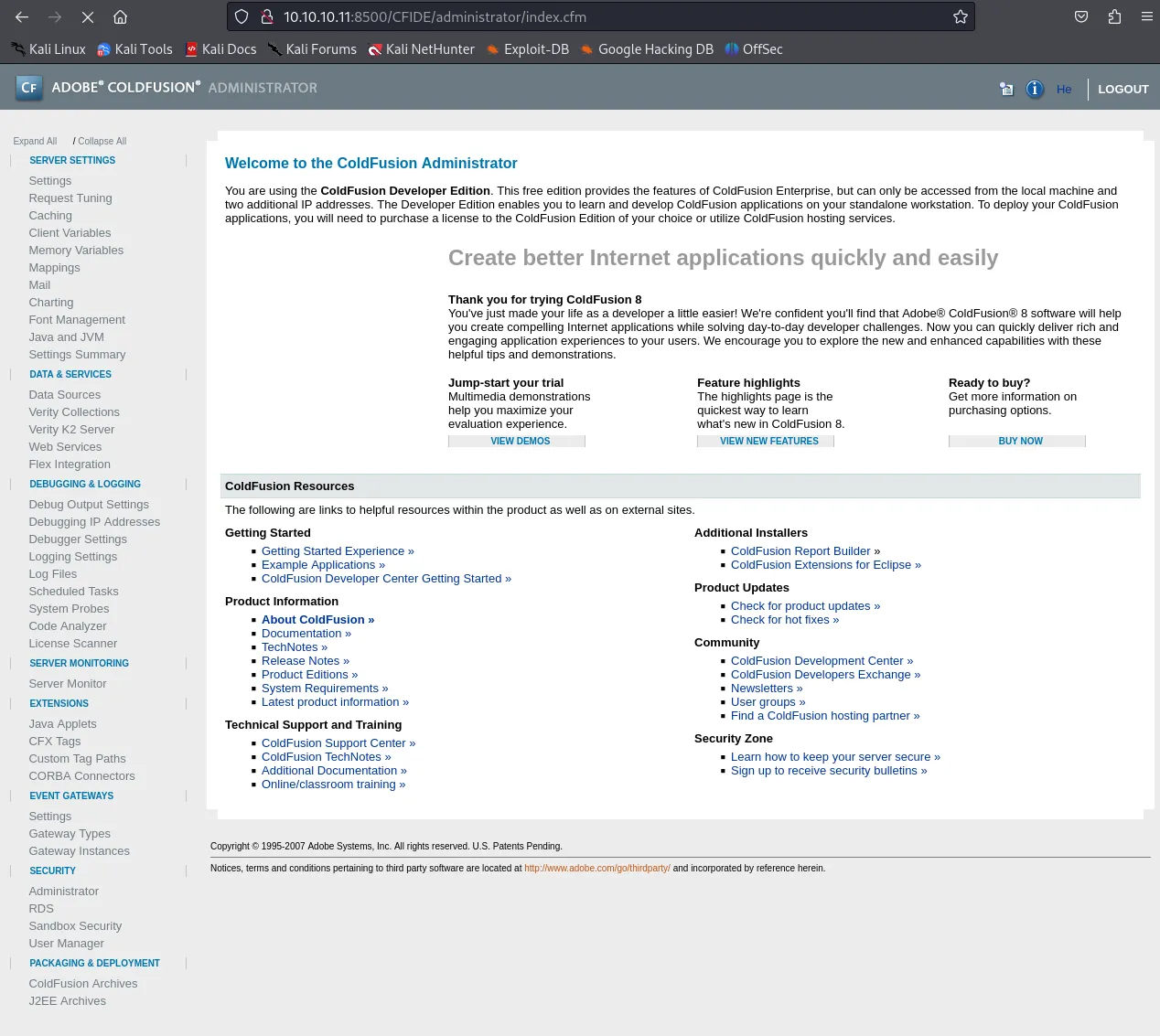Open the OffSec bookmark
Viewport: 1160px width, 1036px height.
click(754, 49)
